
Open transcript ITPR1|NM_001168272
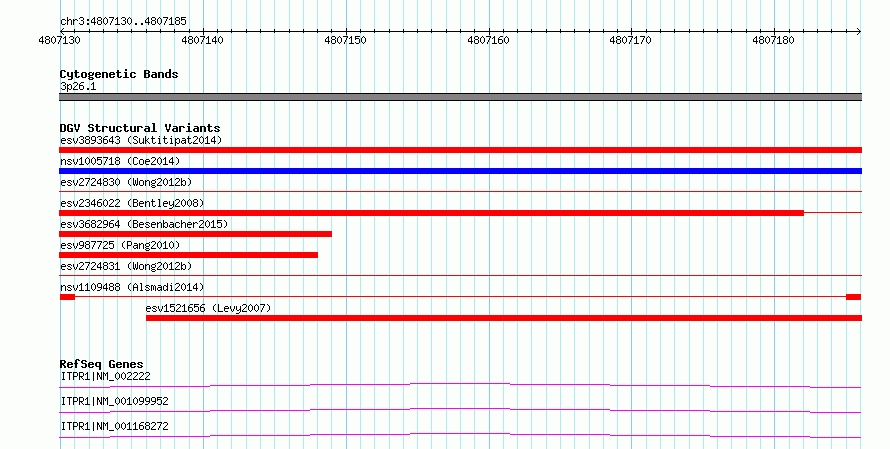(114, 426)
